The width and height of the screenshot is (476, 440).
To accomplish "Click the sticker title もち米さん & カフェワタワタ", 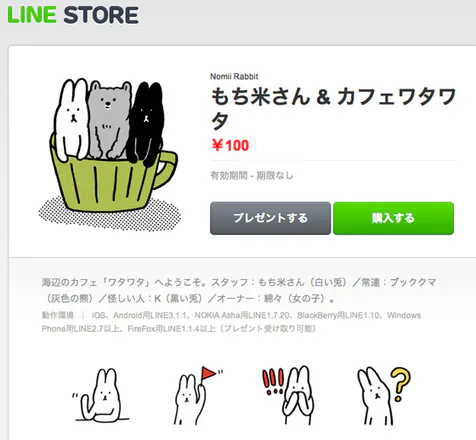I will click(x=333, y=108).
